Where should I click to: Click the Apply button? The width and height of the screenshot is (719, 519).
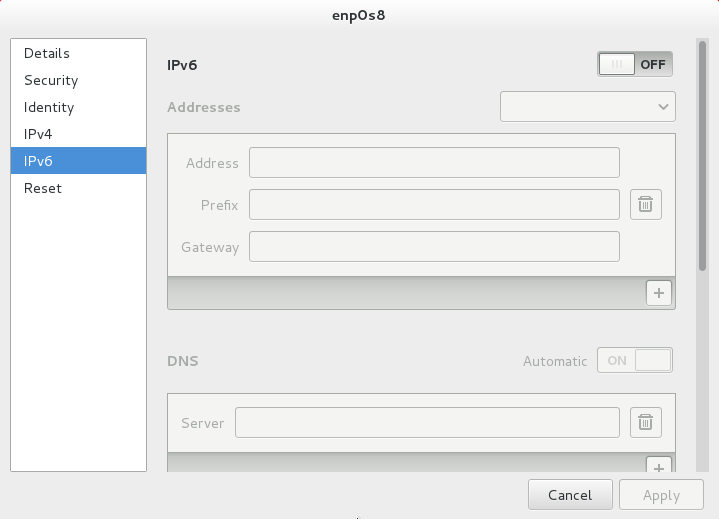tap(661, 495)
